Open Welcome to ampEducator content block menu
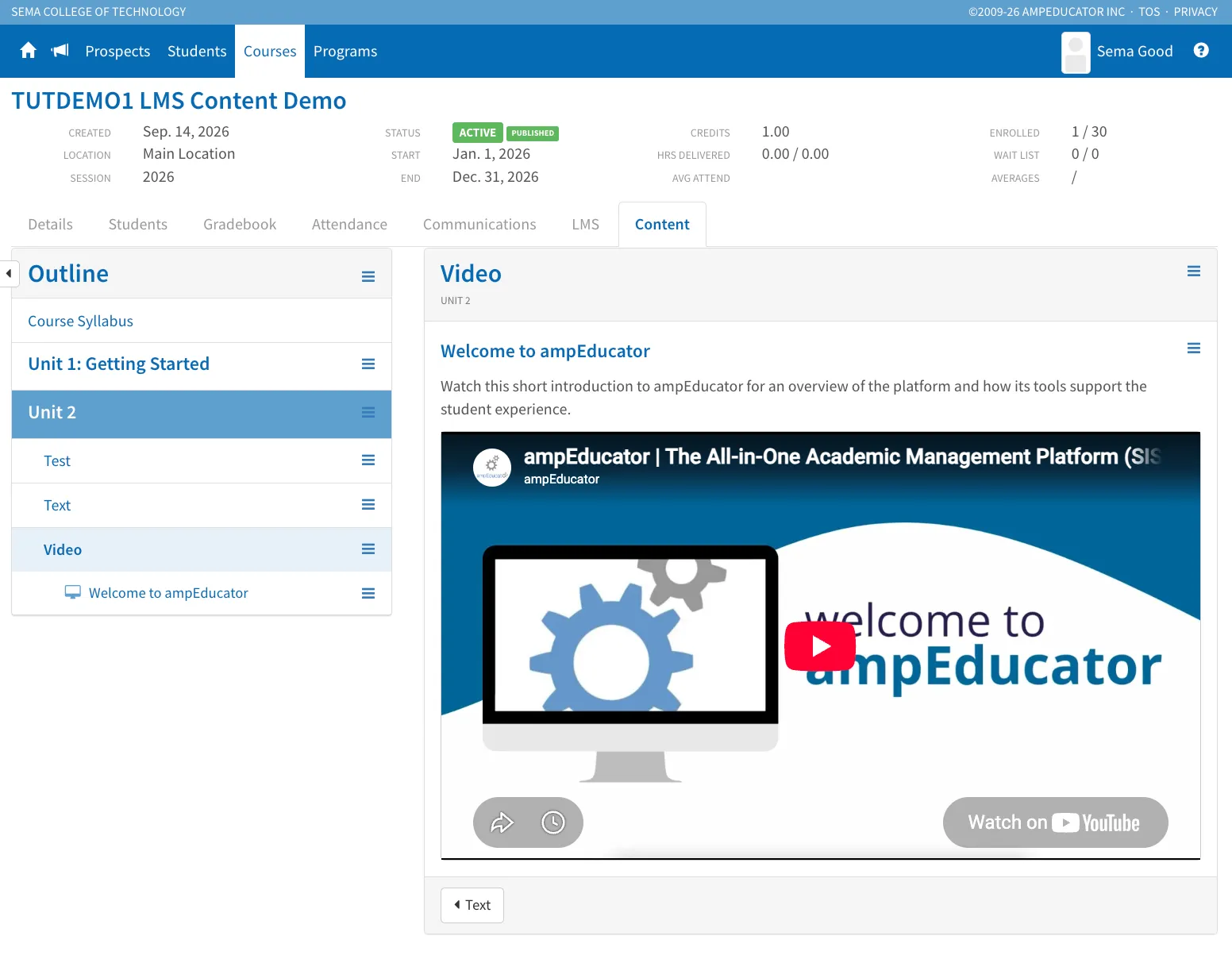 tap(1194, 349)
